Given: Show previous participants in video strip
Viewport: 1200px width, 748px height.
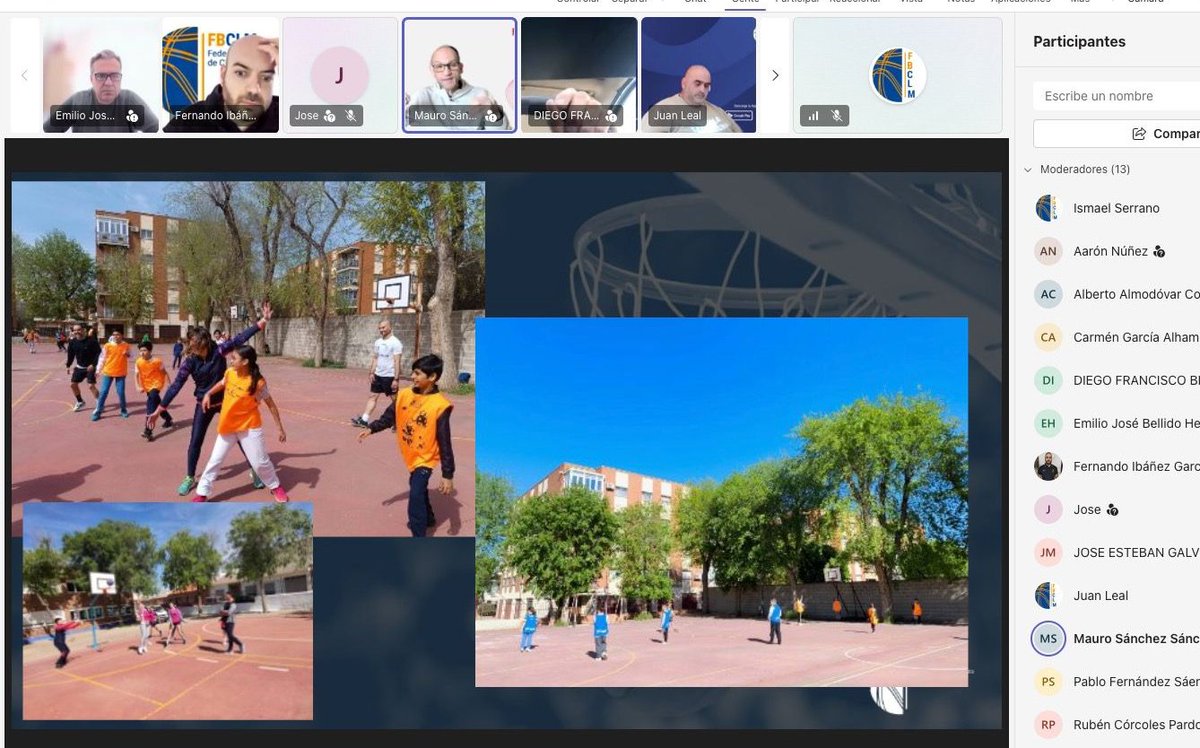Looking at the screenshot, I should click(25, 75).
